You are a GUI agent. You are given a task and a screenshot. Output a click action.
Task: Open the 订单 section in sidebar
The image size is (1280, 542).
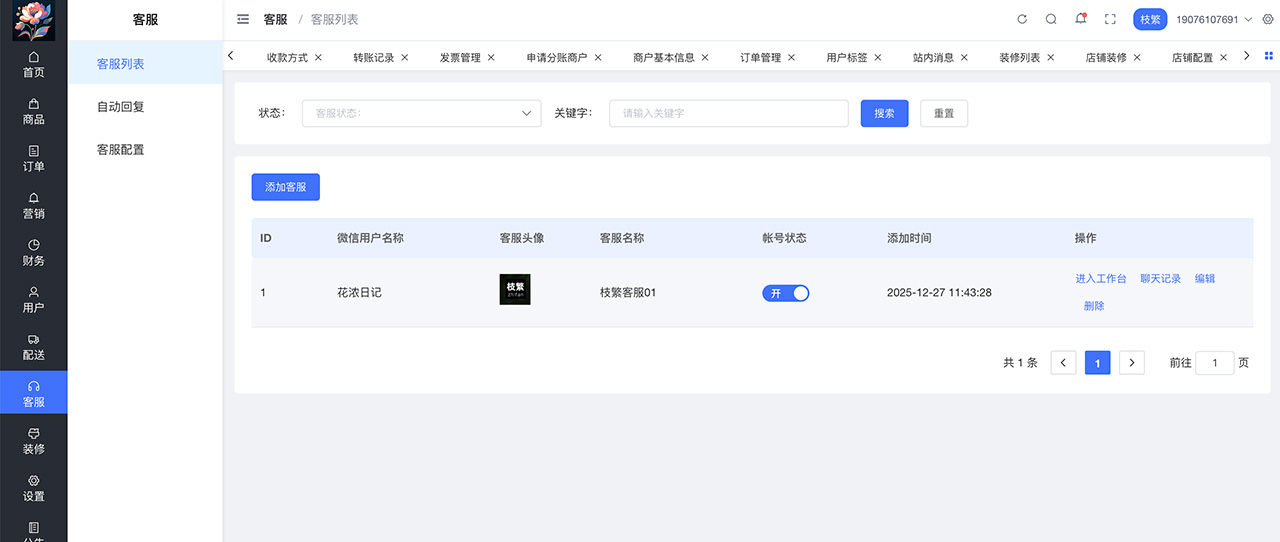click(x=34, y=158)
